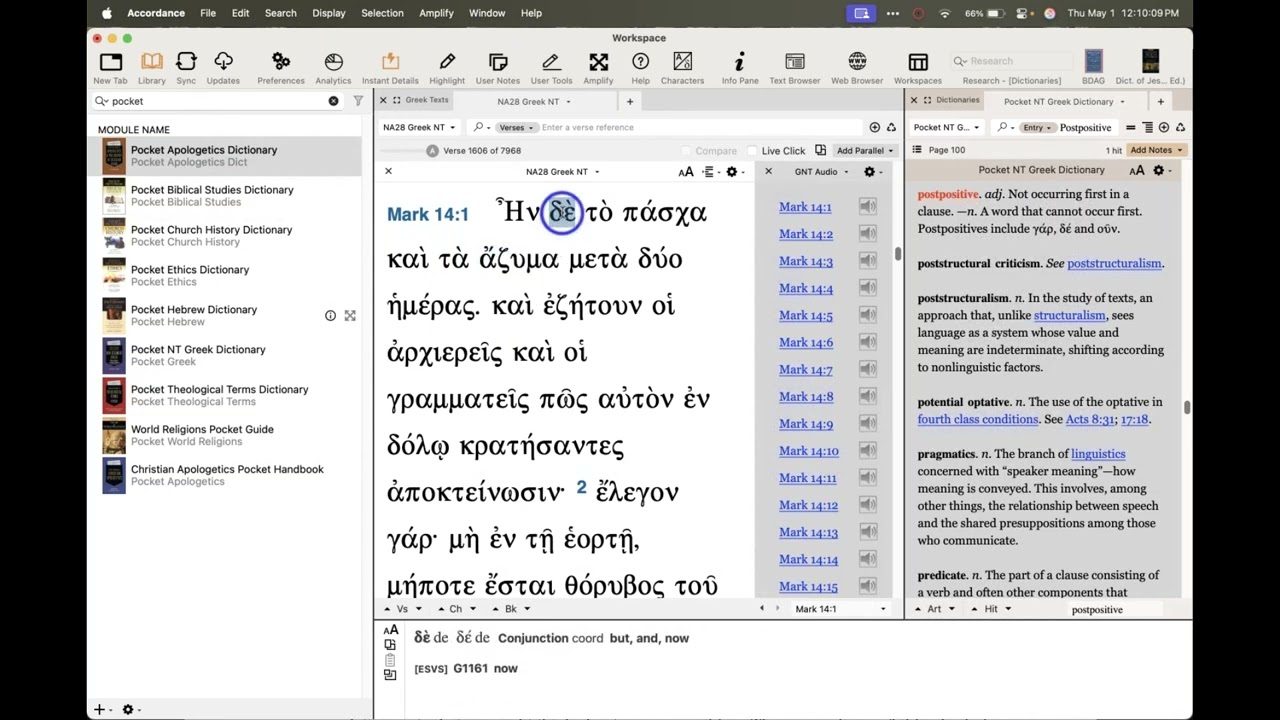Clear the library search for pocket

(x=334, y=101)
